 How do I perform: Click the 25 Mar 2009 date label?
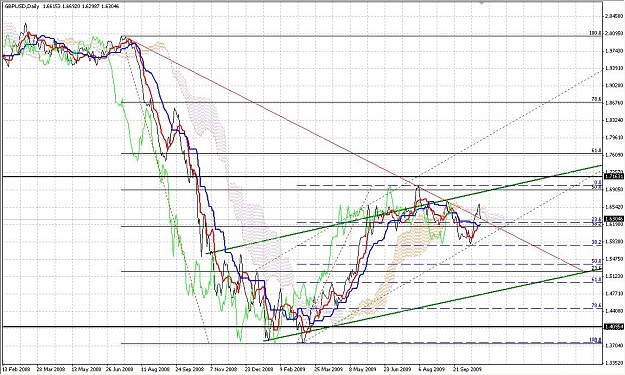329,369
